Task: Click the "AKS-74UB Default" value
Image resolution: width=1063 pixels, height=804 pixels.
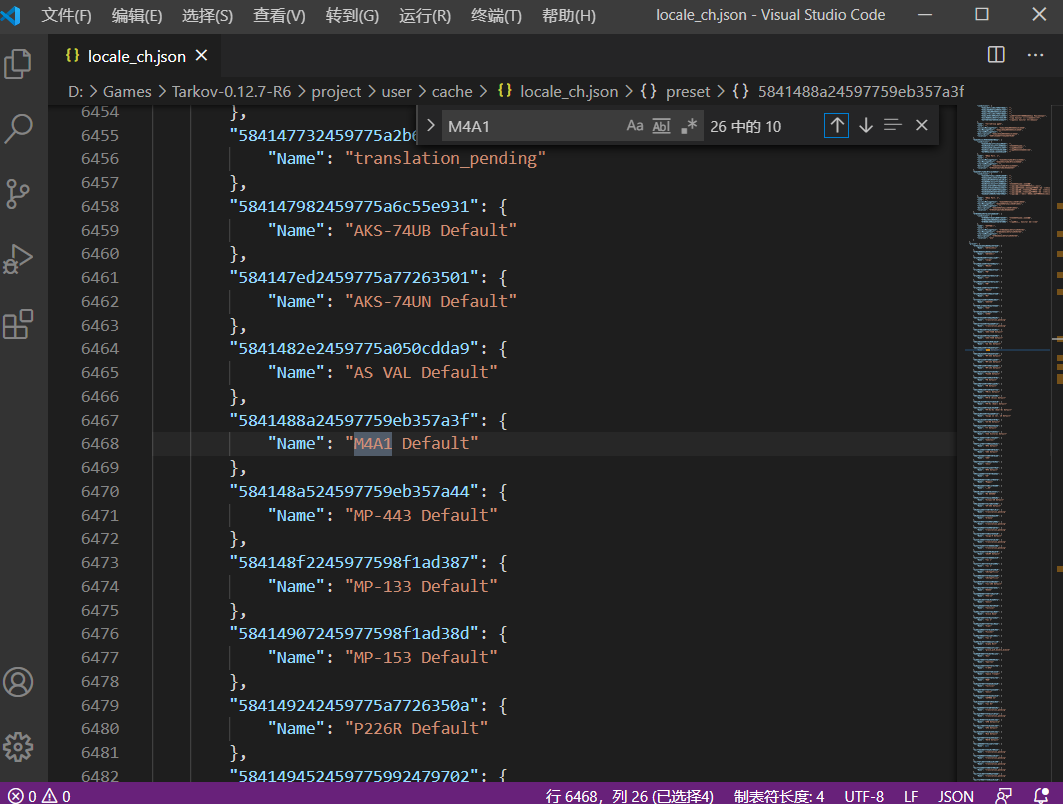Action: click(x=431, y=230)
